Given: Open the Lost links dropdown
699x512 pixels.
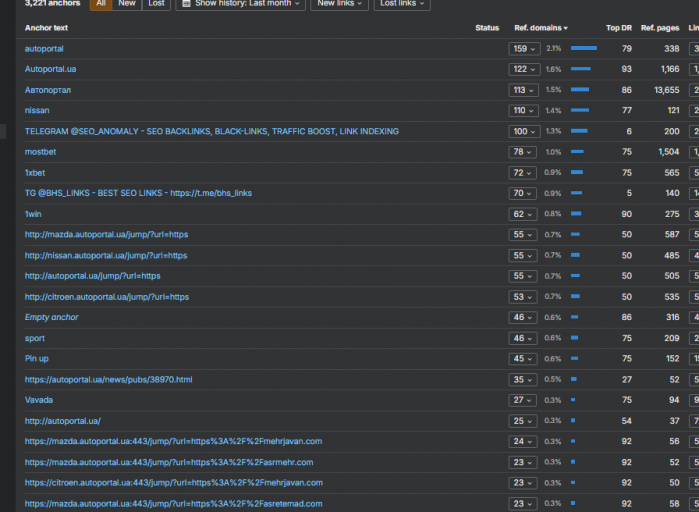Looking at the screenshot, I should [x=402, y=4].
